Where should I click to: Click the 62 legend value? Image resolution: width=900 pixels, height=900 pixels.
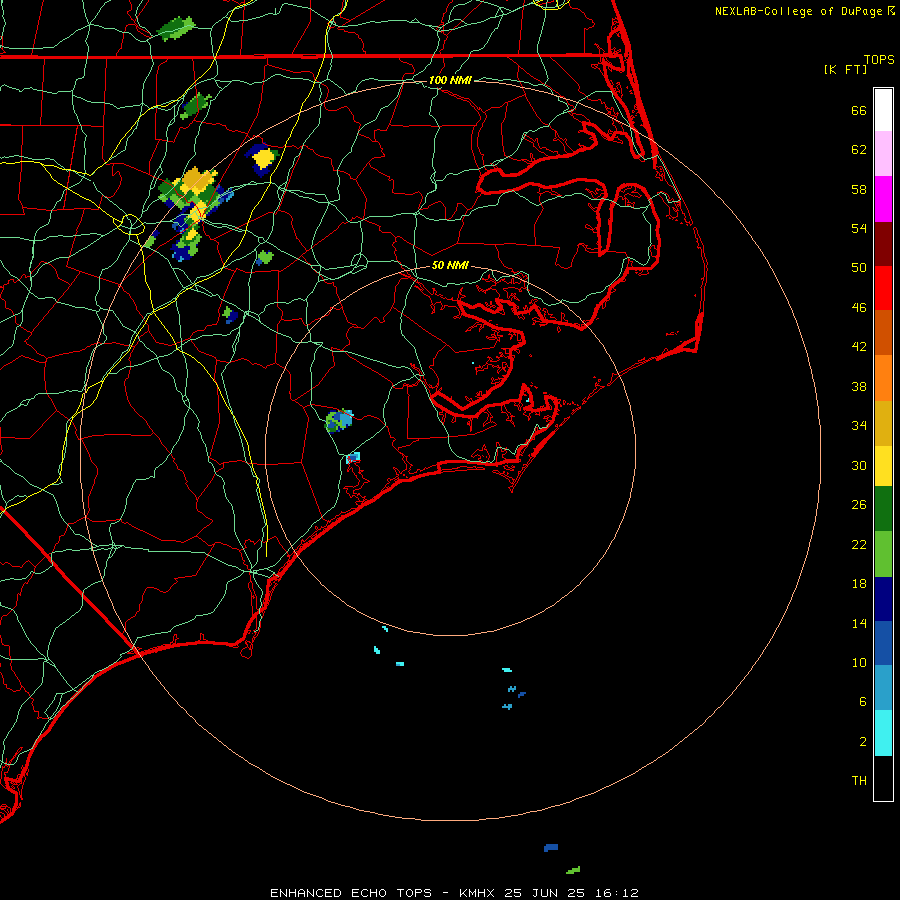859,150
